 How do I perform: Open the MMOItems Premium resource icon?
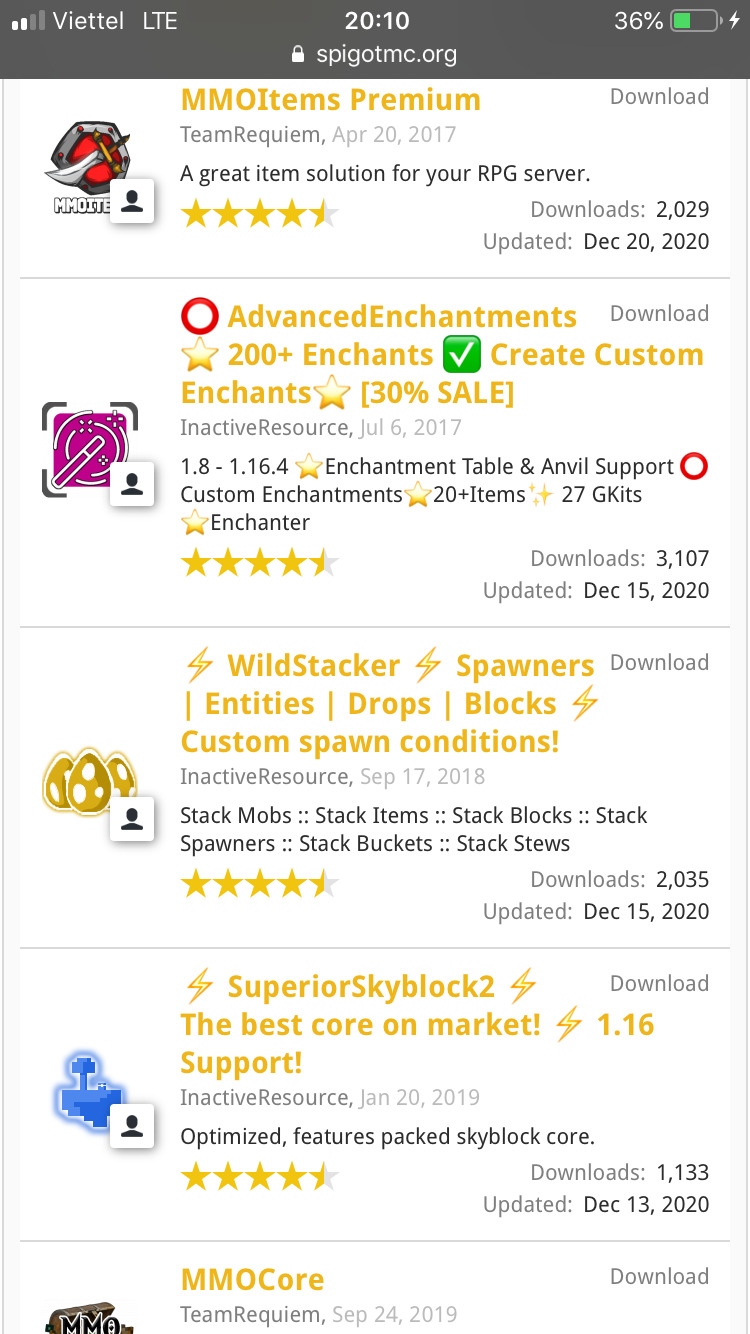[x=88, y=165]
